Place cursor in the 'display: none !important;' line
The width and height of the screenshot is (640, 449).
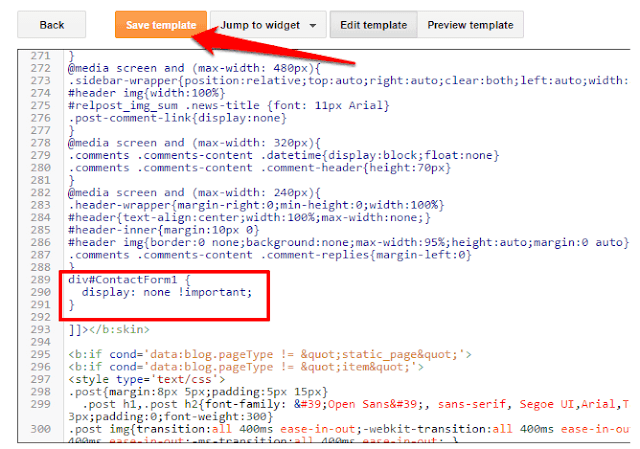click(x=167, y=292)
